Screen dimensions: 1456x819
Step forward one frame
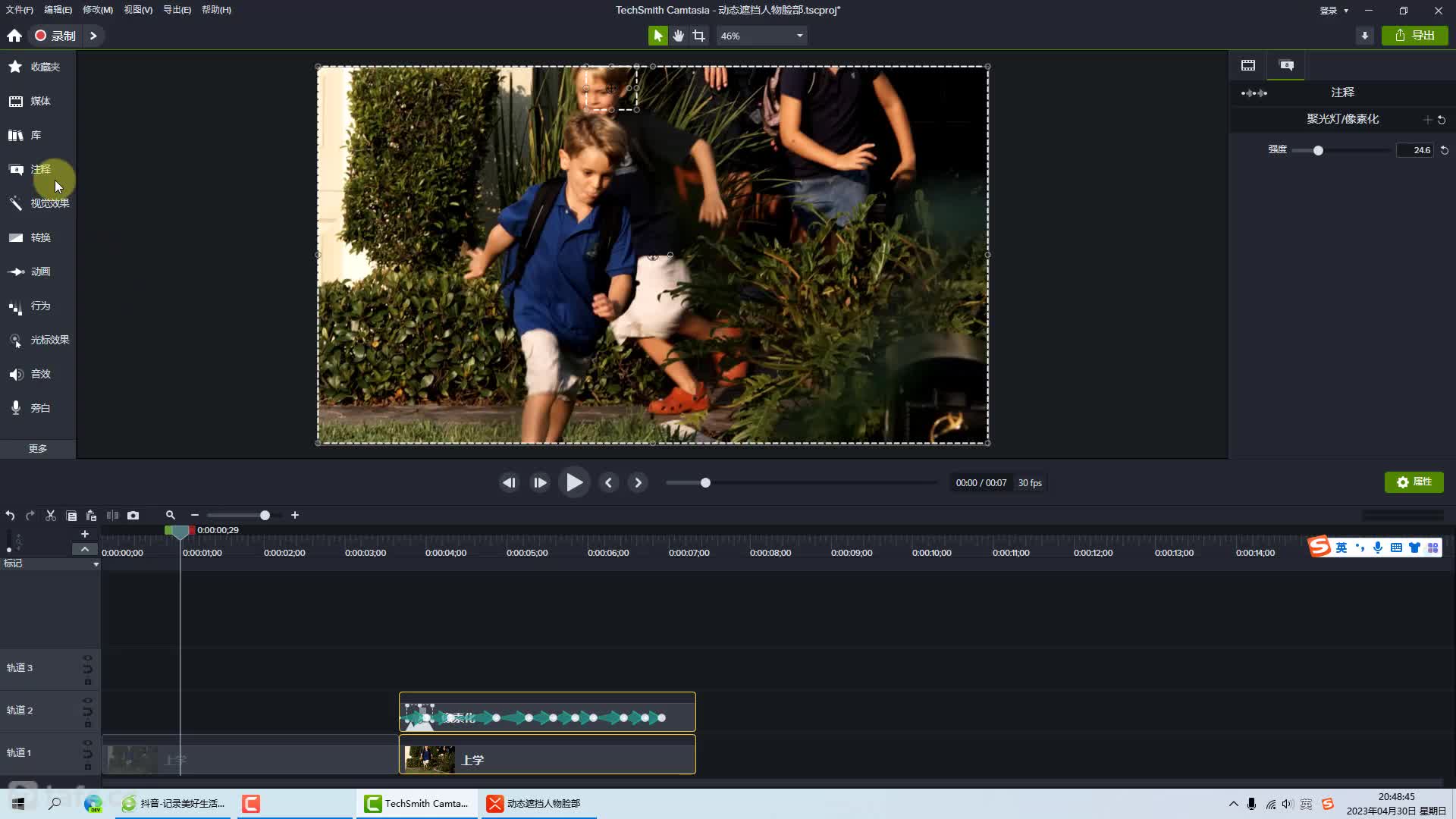[x=540, y=482]
